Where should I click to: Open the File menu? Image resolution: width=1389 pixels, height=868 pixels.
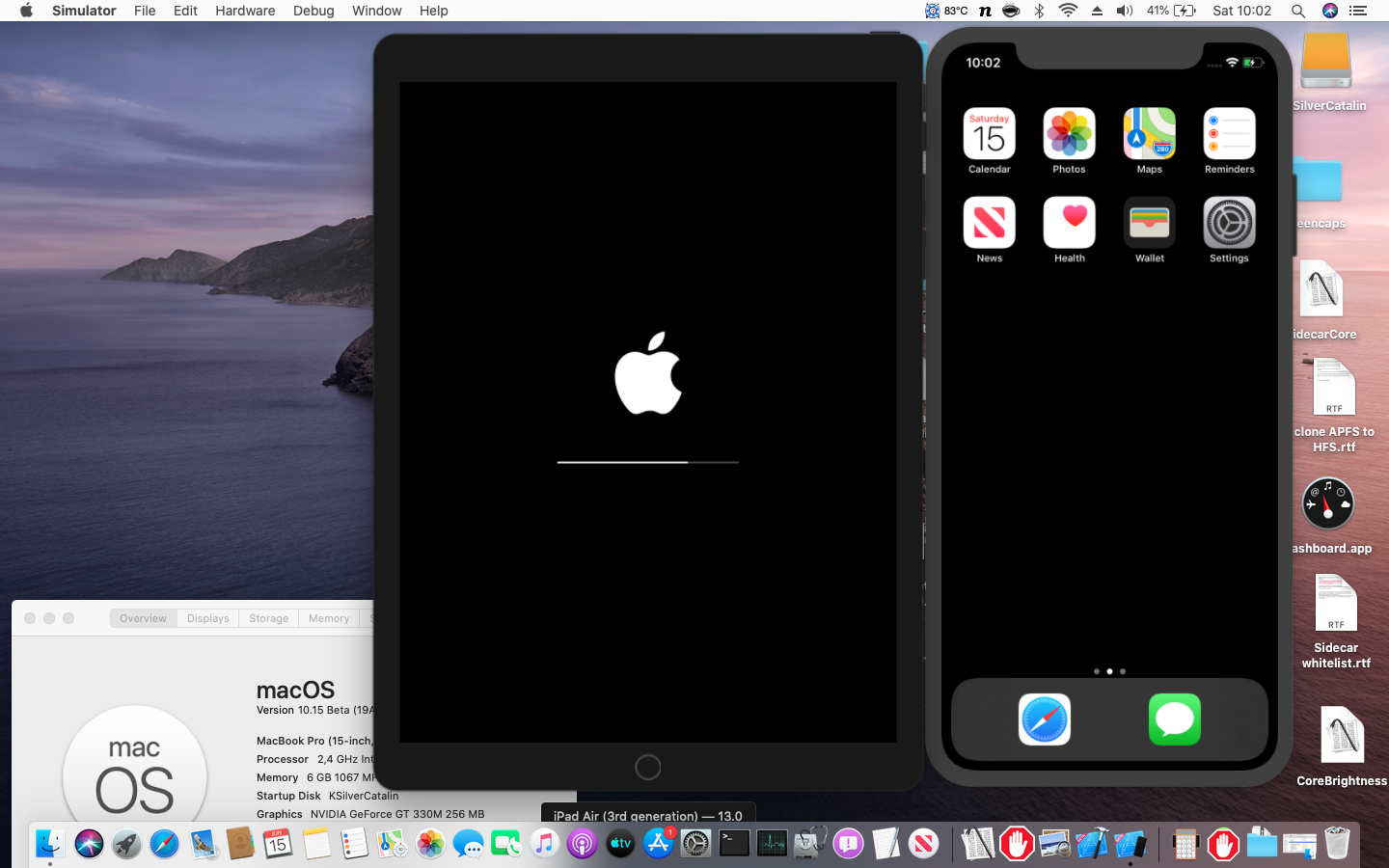pos(145,11)
